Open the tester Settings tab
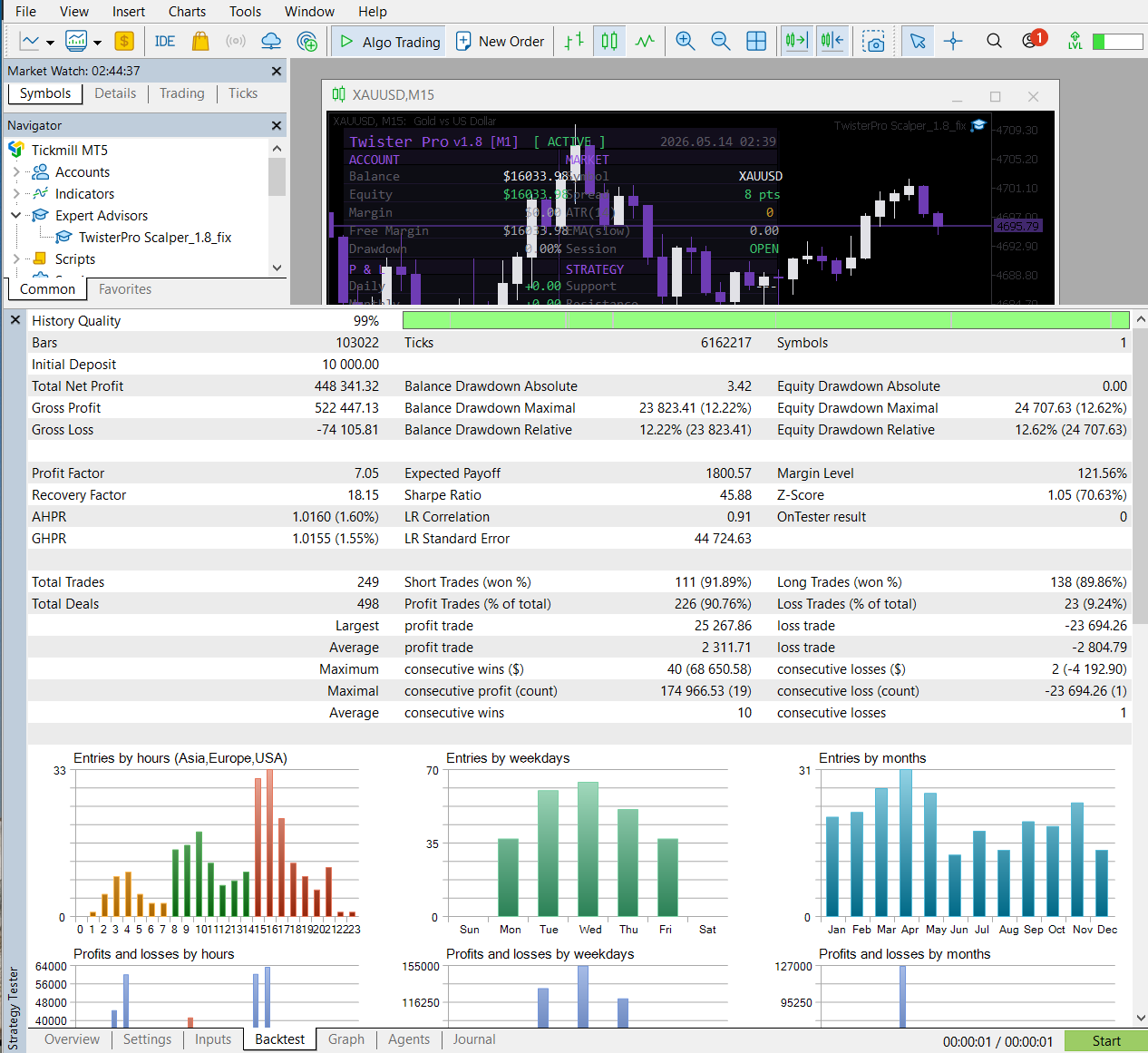 (x=147, y=1039)
